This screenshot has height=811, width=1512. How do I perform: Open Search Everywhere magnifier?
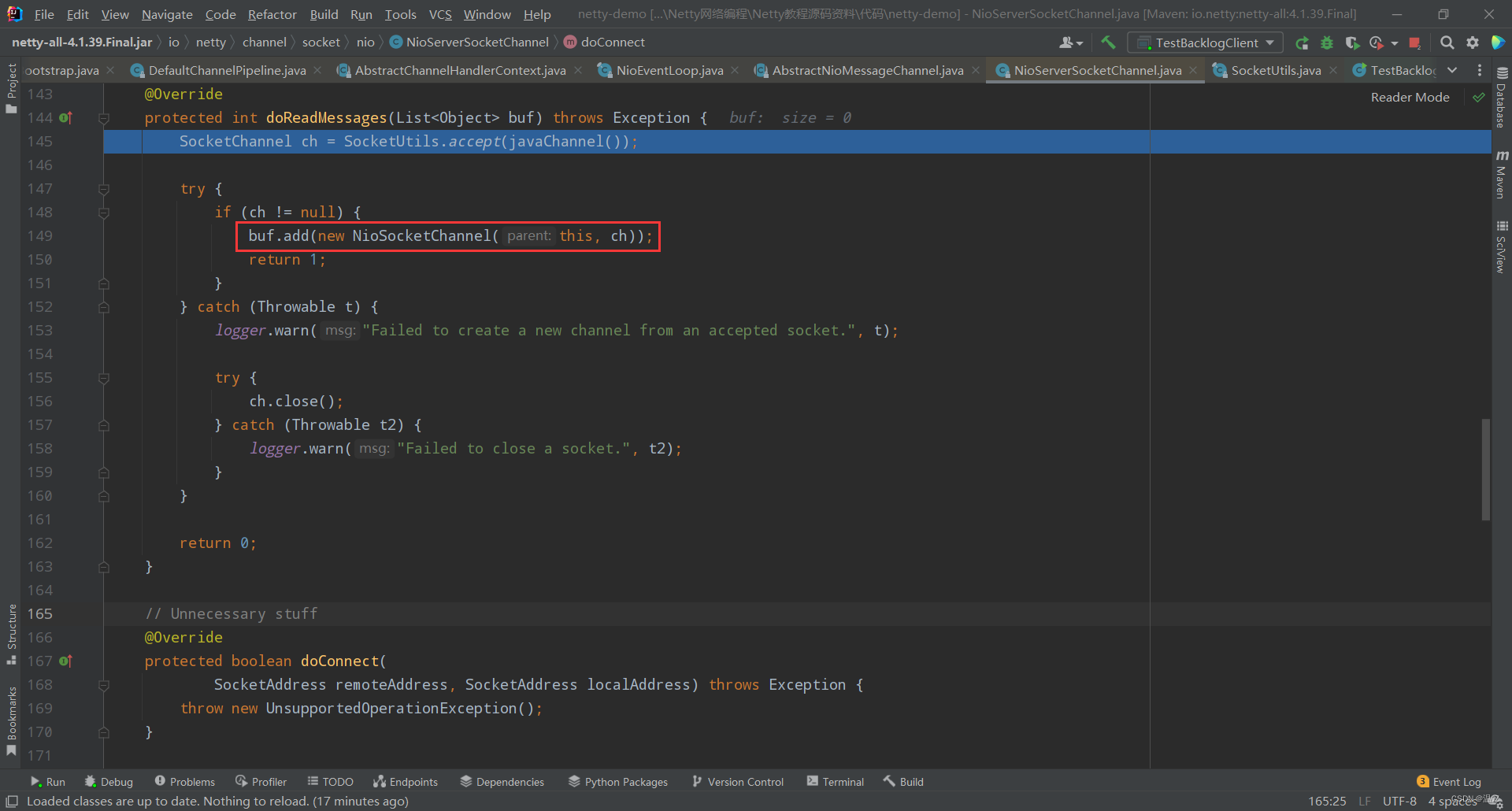pos(1447,43)
